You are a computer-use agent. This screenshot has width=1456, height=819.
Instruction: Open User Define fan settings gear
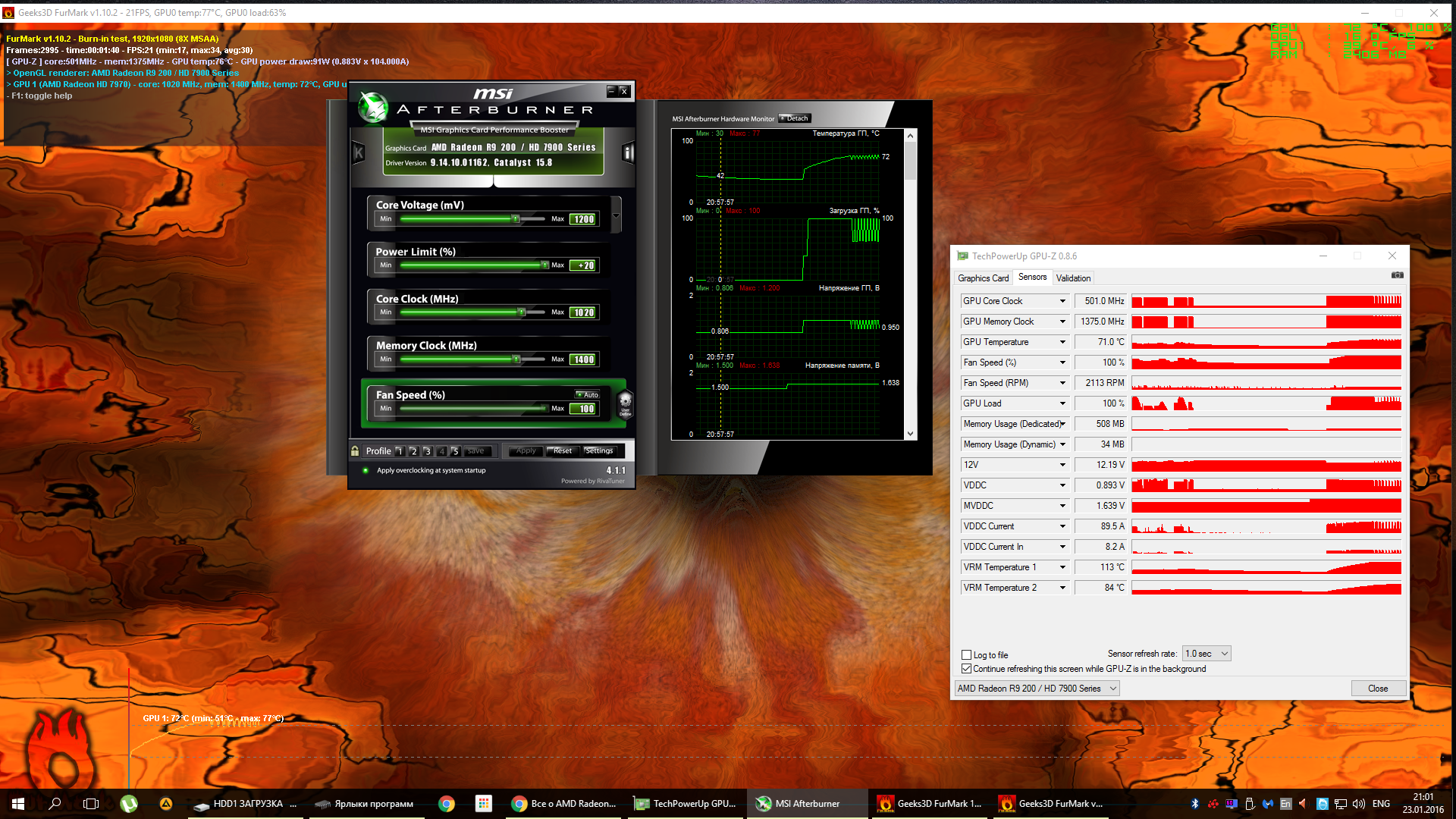625,403
